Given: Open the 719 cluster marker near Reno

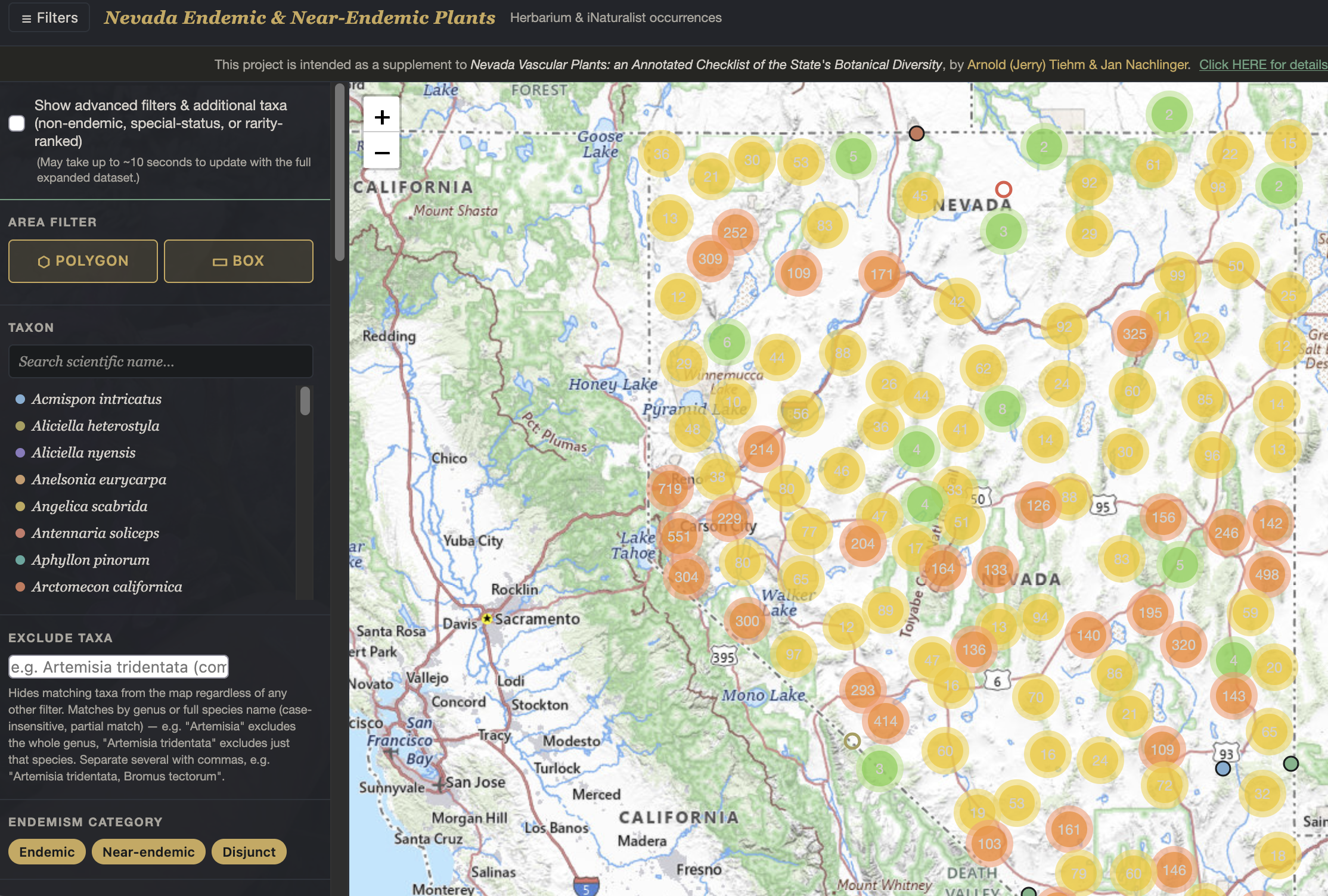Looking at the screenshot, I should pyautogui.click(x=670, y=489).
